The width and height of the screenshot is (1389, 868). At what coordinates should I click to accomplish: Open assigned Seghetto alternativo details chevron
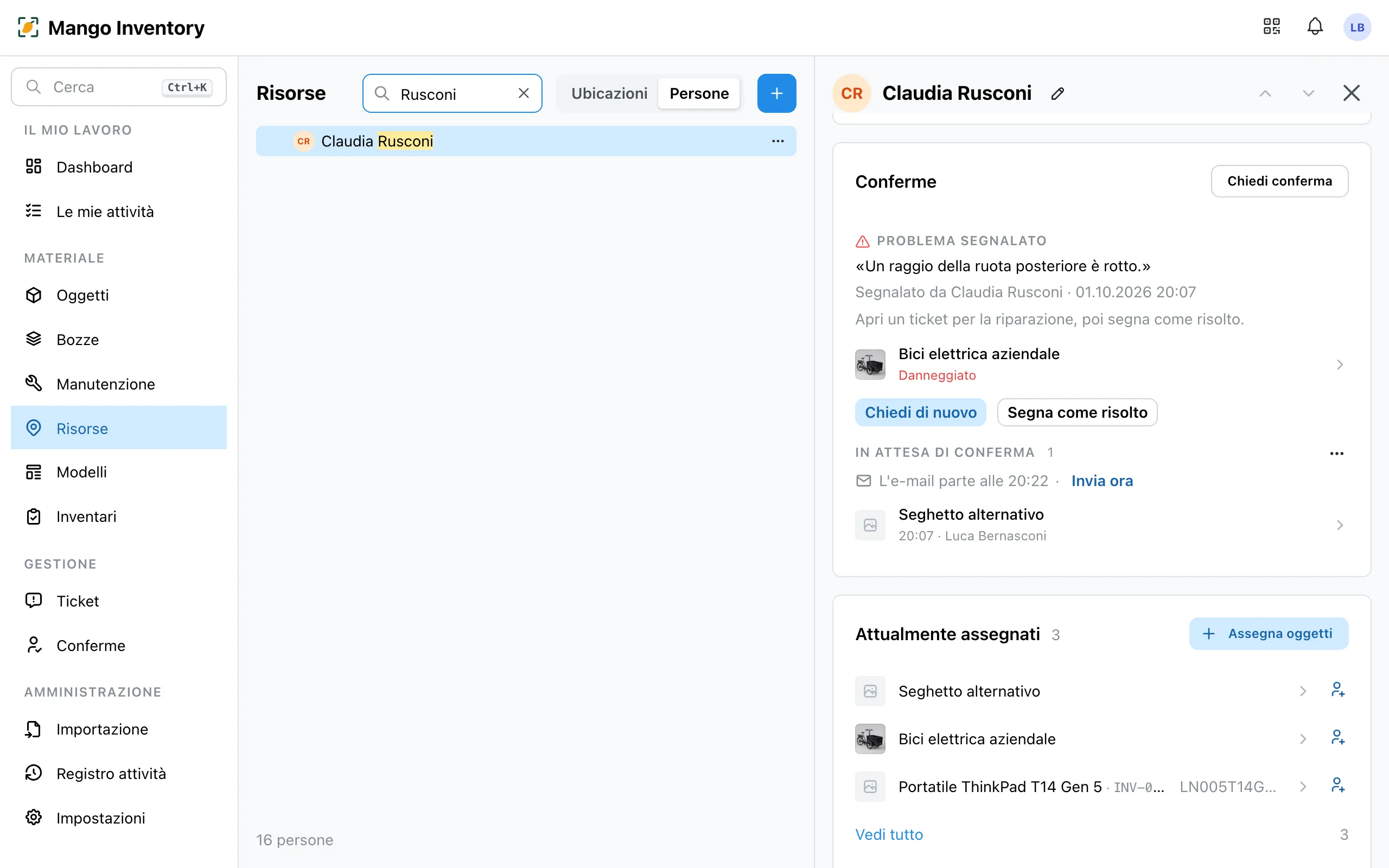1303,691
